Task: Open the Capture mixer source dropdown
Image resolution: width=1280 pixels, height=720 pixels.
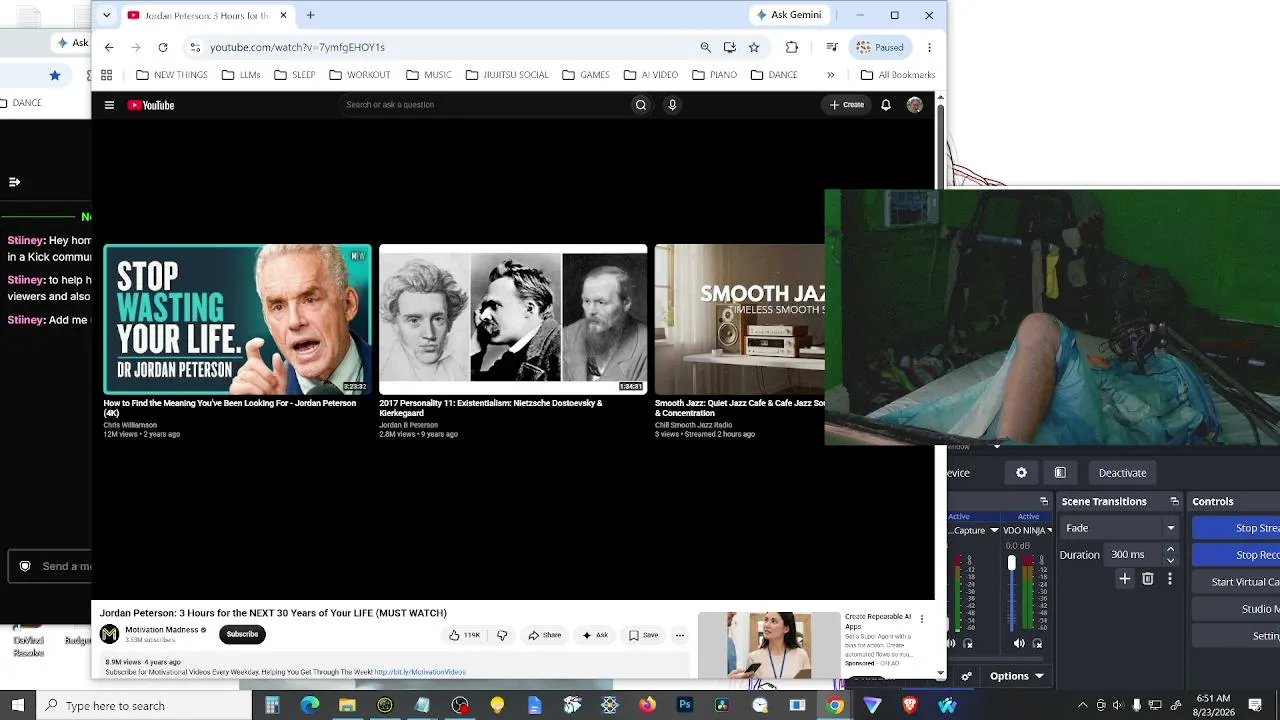Action: tap(994, 530)
